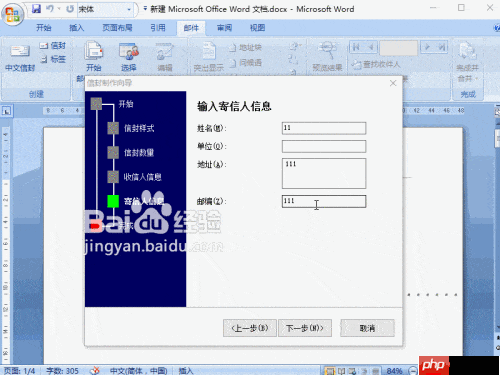Click the 预览结果 preview results icon
This screenshot has height=375, width=500.
(327, 56)
